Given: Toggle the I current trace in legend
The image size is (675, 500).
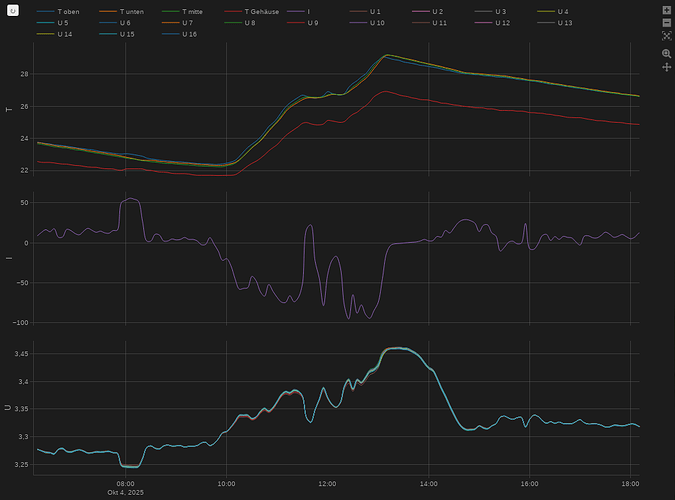Looking at the screenshot, I should [x=308, y=11].
